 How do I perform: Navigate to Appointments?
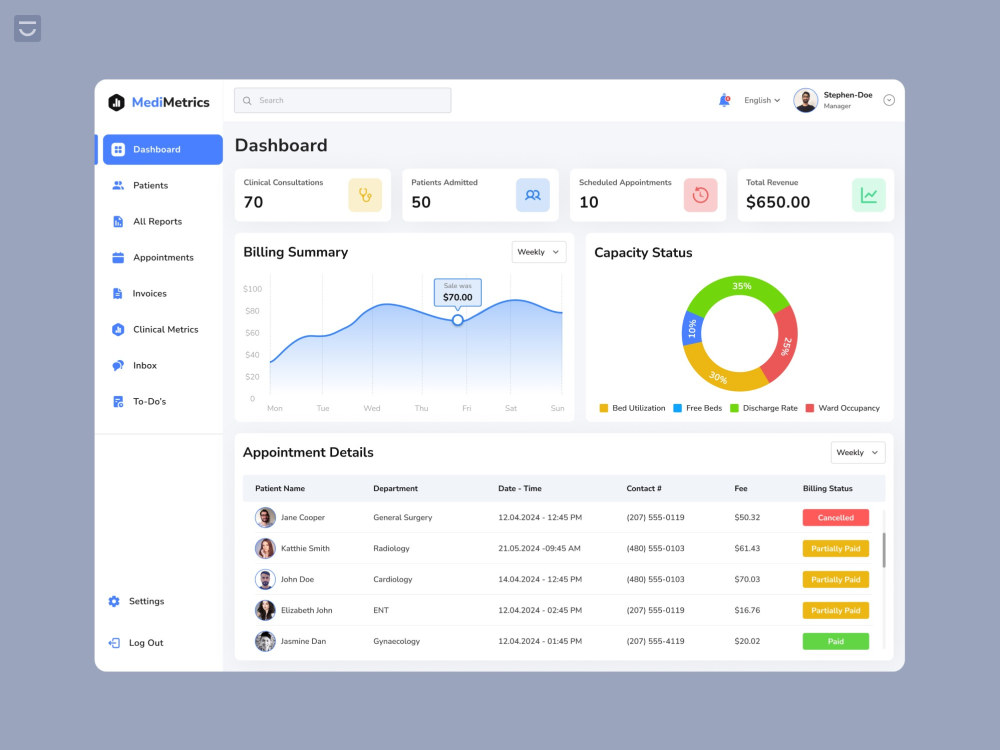[163, 258]
